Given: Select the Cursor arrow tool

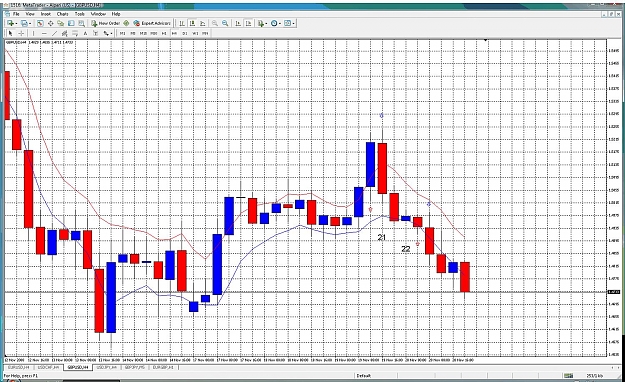Looking at the screenshot, I should point(11,33).
